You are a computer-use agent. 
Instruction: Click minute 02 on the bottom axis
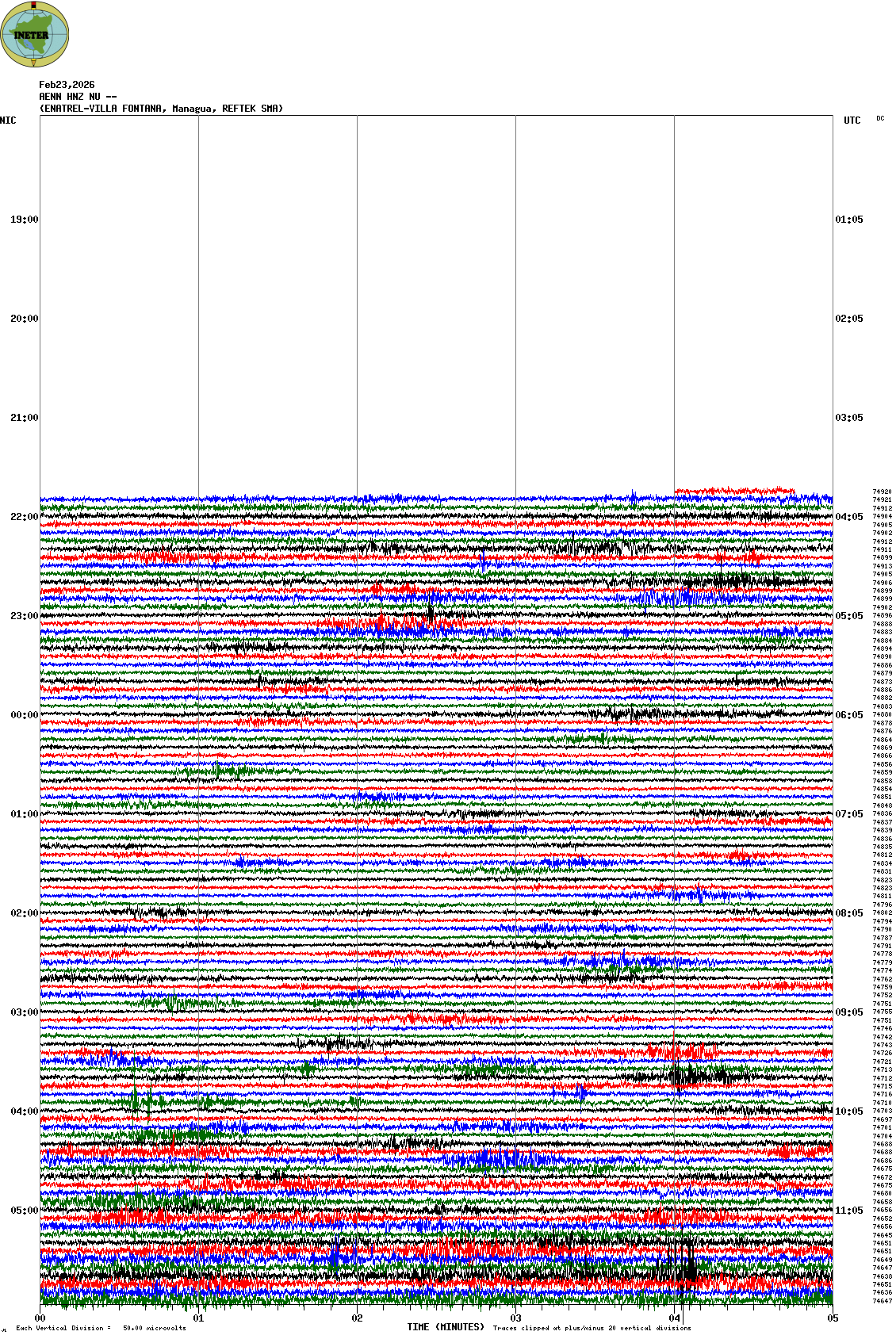[358, 1318]
